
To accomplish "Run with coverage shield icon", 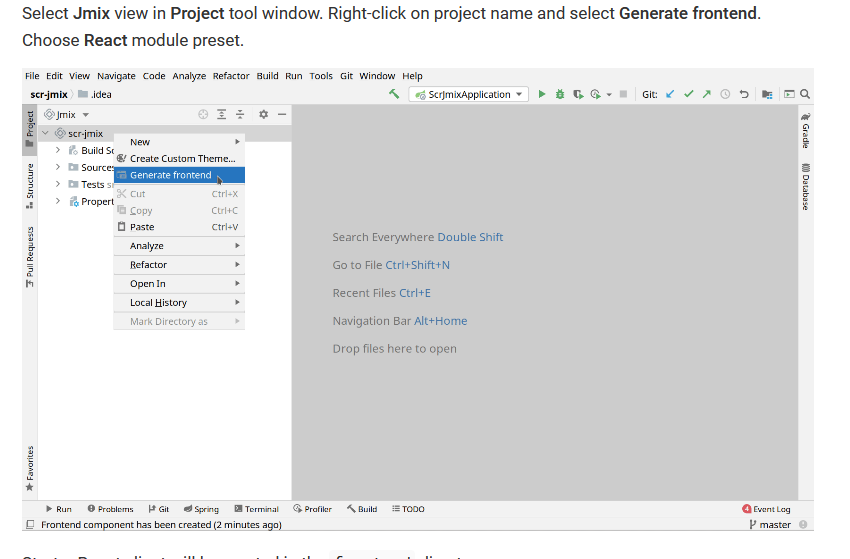I will (578, 94).
